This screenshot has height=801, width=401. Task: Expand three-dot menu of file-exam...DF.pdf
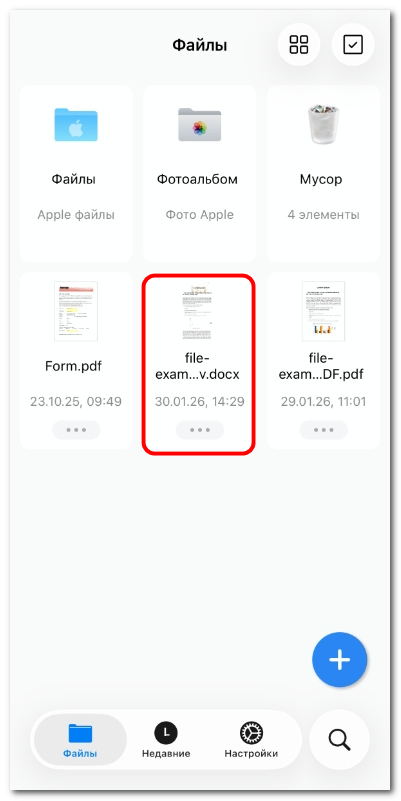[323, 430]
